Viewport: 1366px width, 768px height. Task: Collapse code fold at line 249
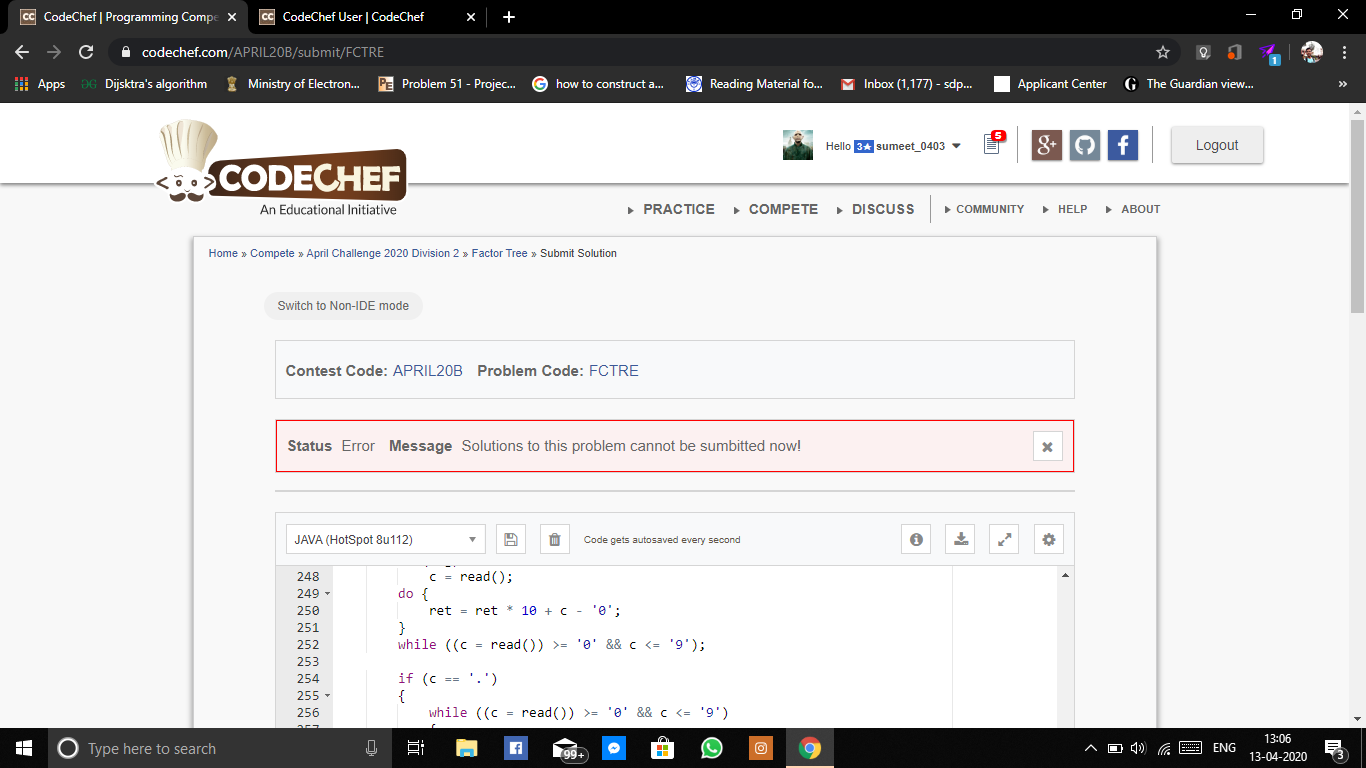click(328, 594)
